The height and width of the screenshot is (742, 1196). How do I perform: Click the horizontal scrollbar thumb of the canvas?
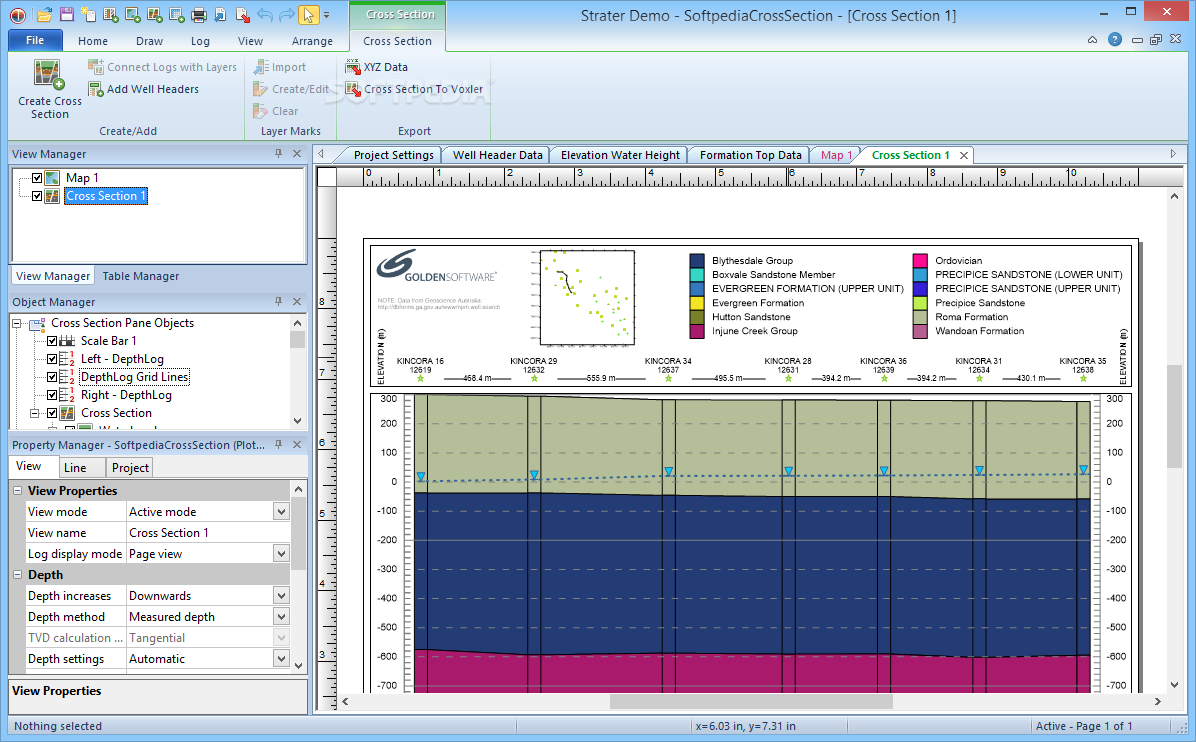coord(751,701)
